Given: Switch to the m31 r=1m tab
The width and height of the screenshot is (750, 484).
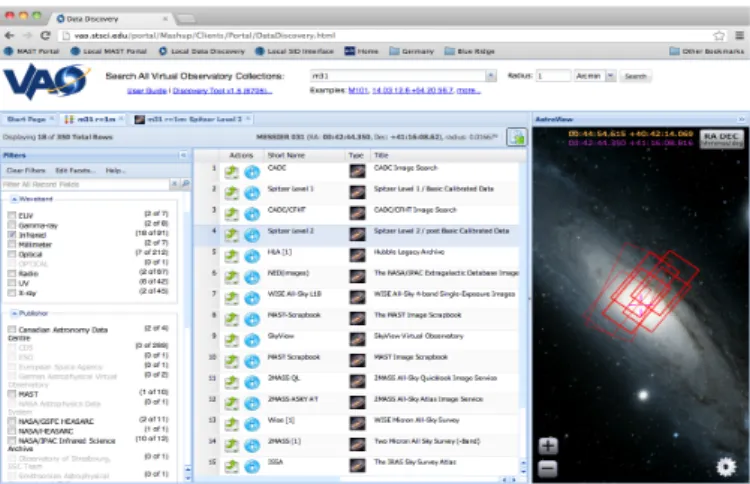Looking at the screenshot, I should point(94,119).
